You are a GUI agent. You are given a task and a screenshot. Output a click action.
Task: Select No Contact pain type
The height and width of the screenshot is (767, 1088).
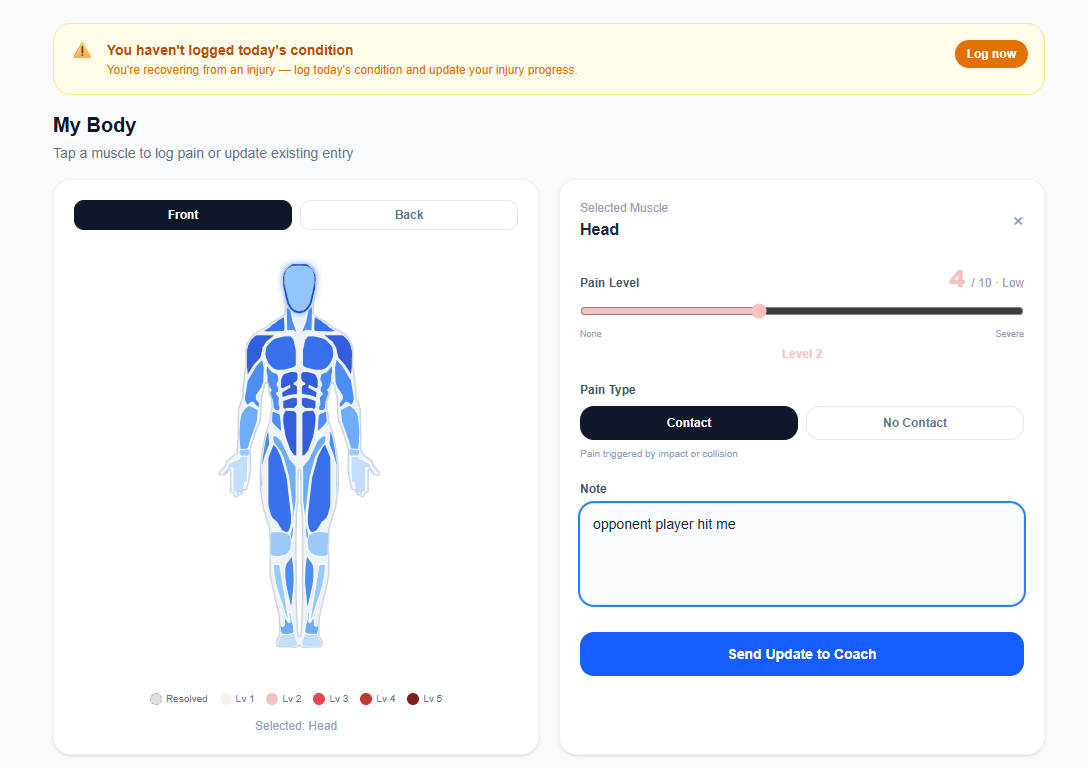point(915,423)
